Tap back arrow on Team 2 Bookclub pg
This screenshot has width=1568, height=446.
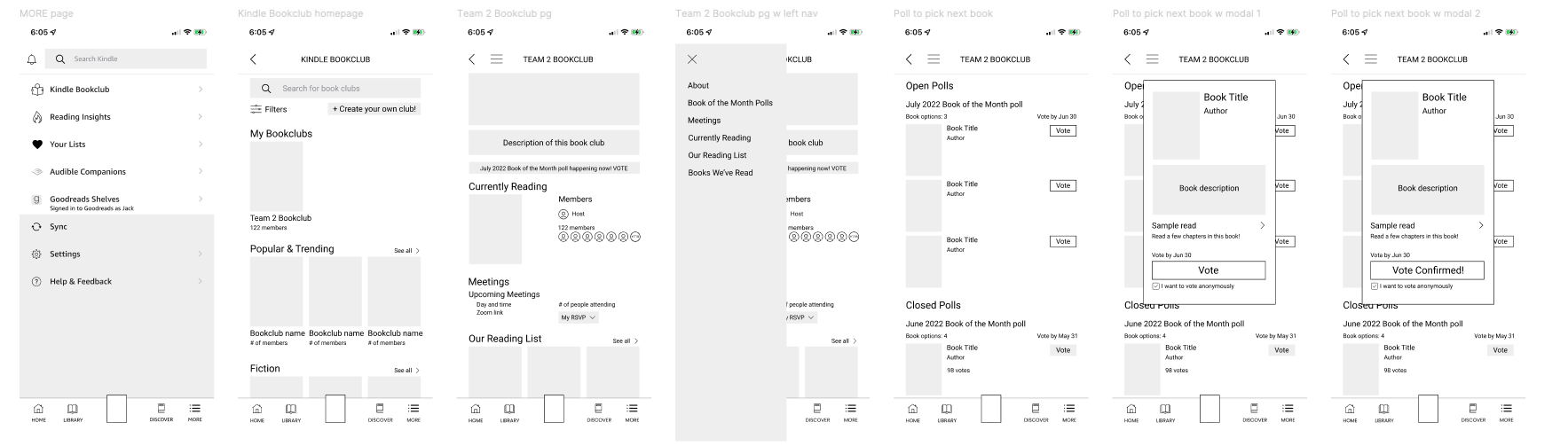point(471,59)
